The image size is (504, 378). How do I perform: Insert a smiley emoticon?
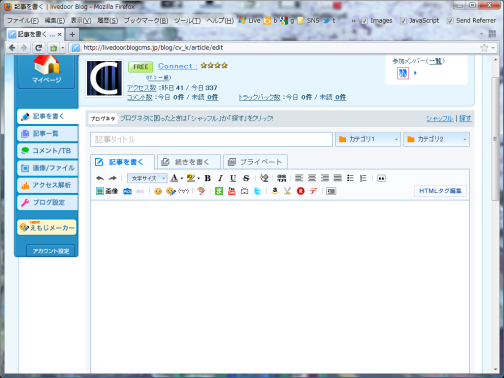(x=158, y=191)
